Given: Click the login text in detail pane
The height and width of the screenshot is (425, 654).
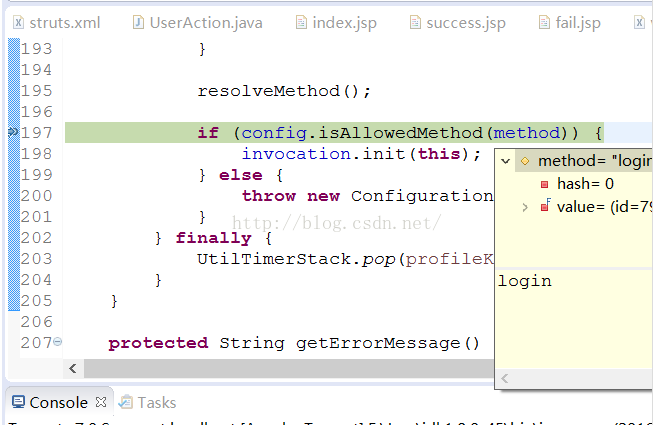Looking at the screenshot, I should pos(525,282).
